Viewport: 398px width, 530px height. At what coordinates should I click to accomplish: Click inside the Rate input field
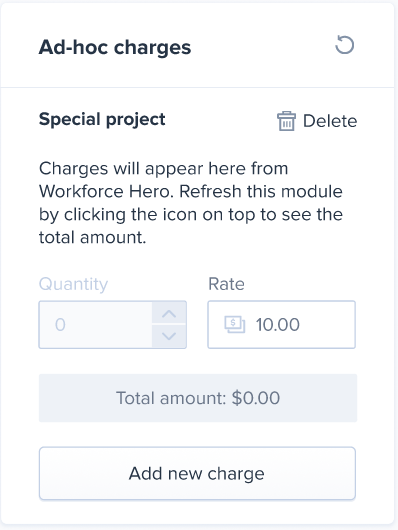pyautogui.click(x=281, y=324)
